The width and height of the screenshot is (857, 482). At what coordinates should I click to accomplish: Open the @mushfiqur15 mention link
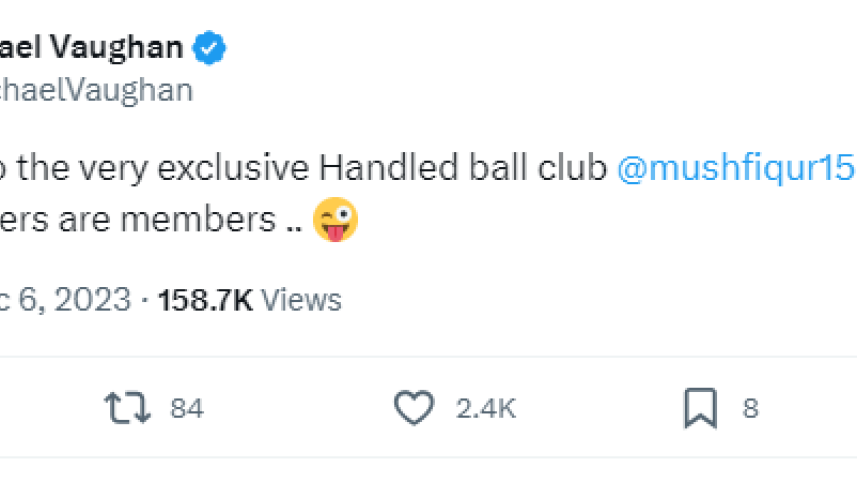(736, 169)
